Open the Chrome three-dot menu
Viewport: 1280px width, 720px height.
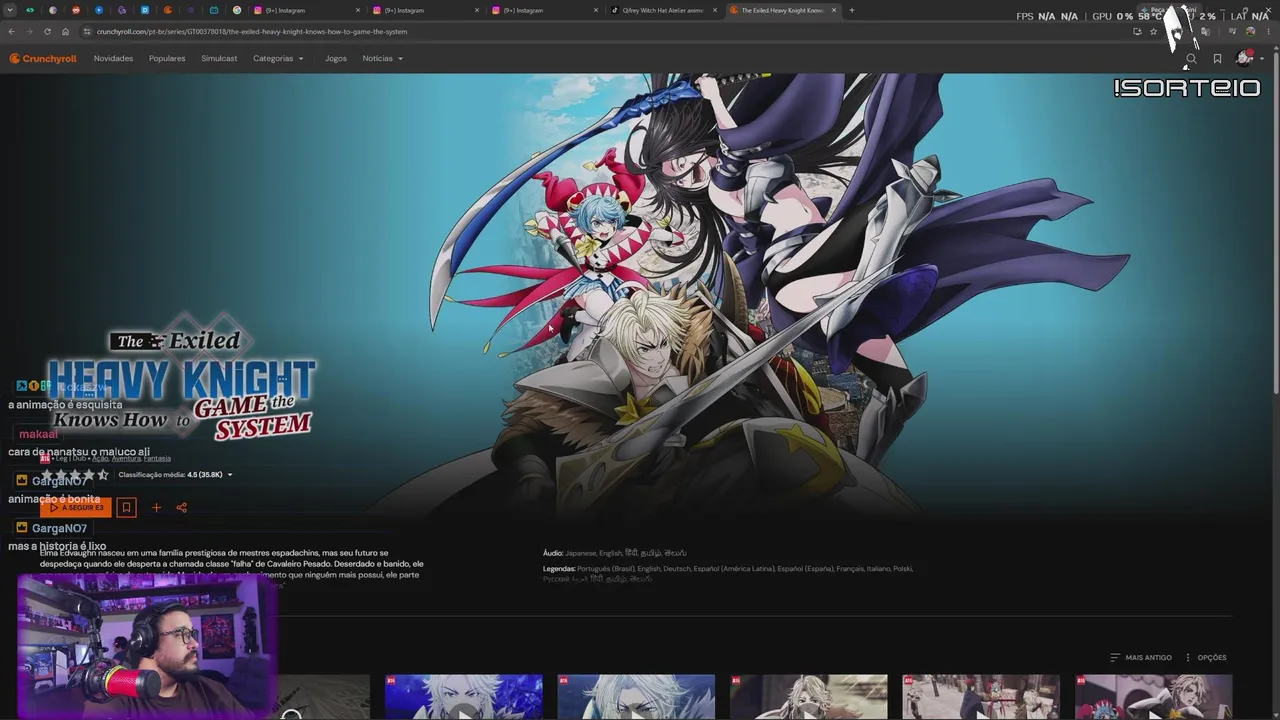(x=1268, y=32)
